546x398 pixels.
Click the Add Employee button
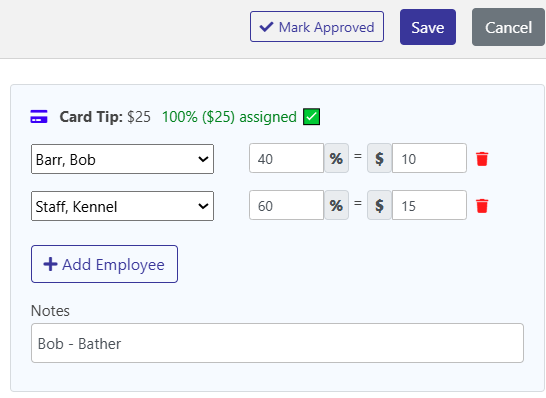[104, 264]
